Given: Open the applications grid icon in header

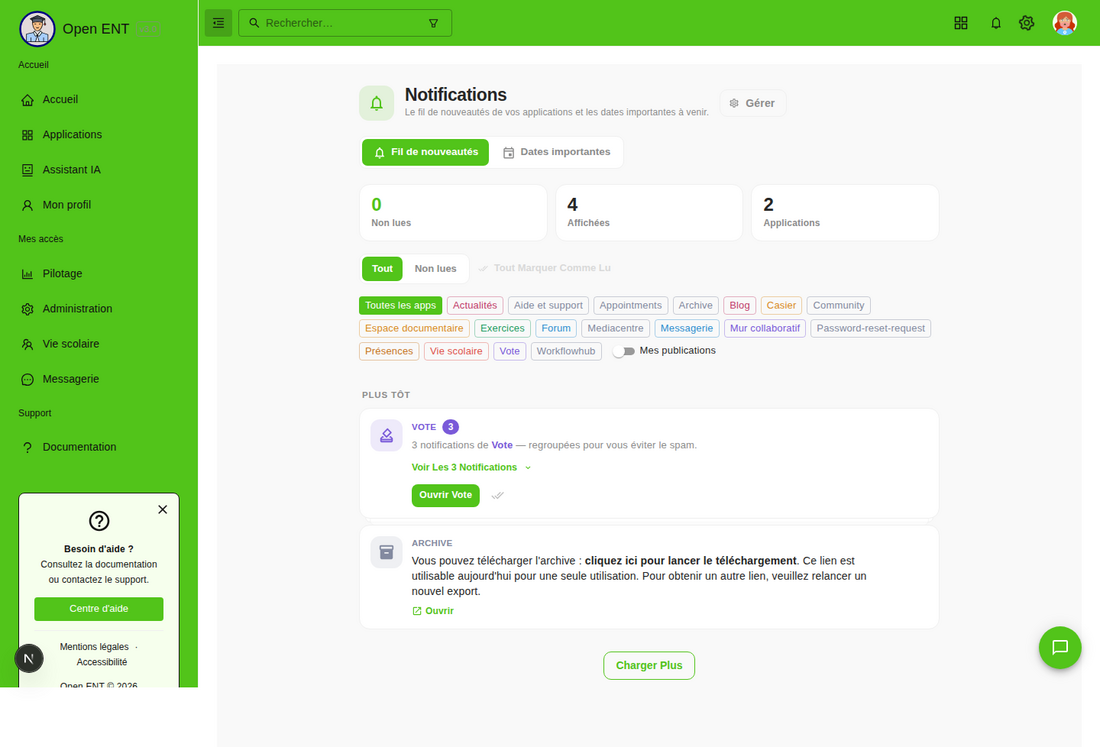Looking at the screenshot, I should [961, 23].
